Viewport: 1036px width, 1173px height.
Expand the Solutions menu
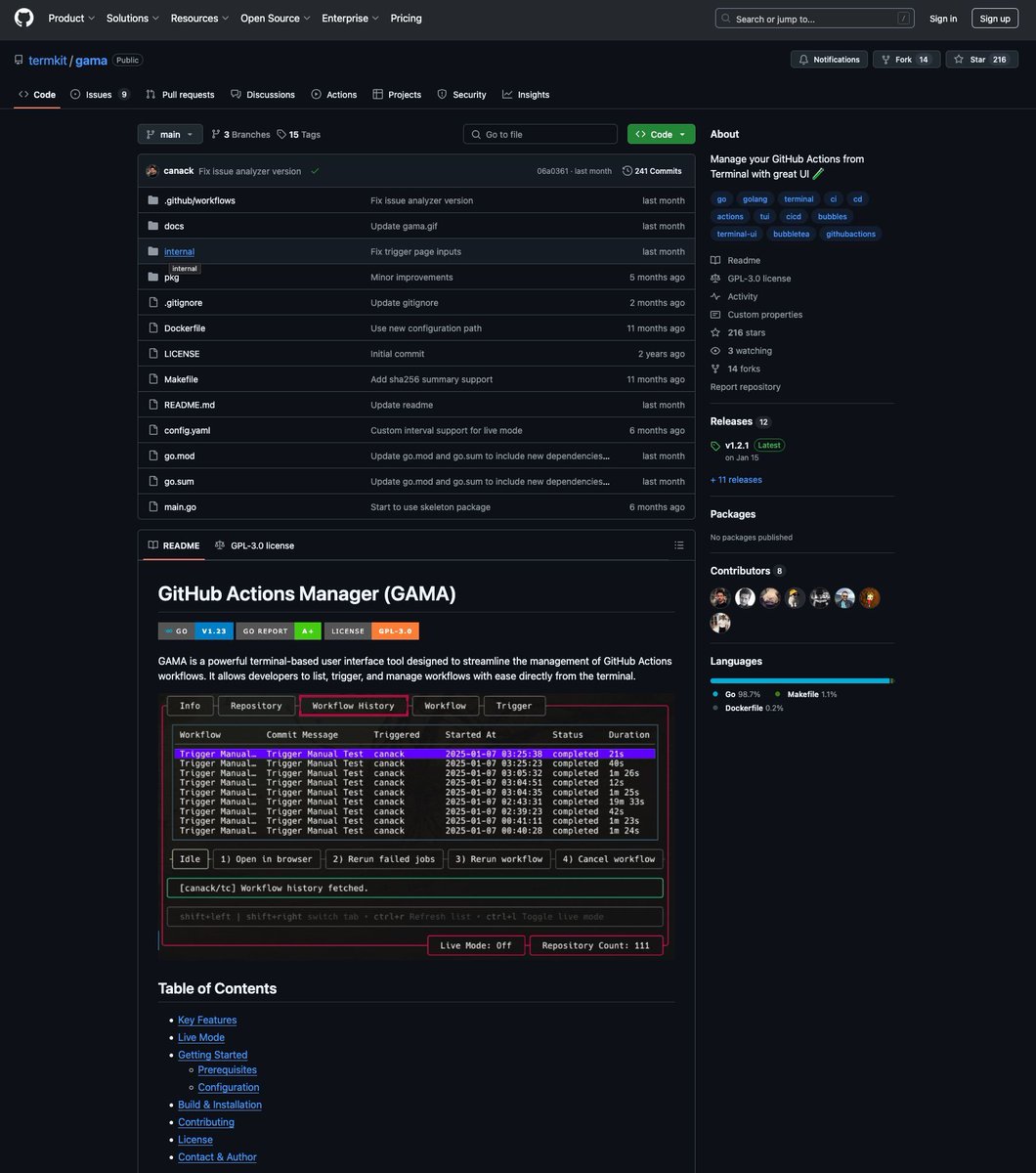coord(132,18)
